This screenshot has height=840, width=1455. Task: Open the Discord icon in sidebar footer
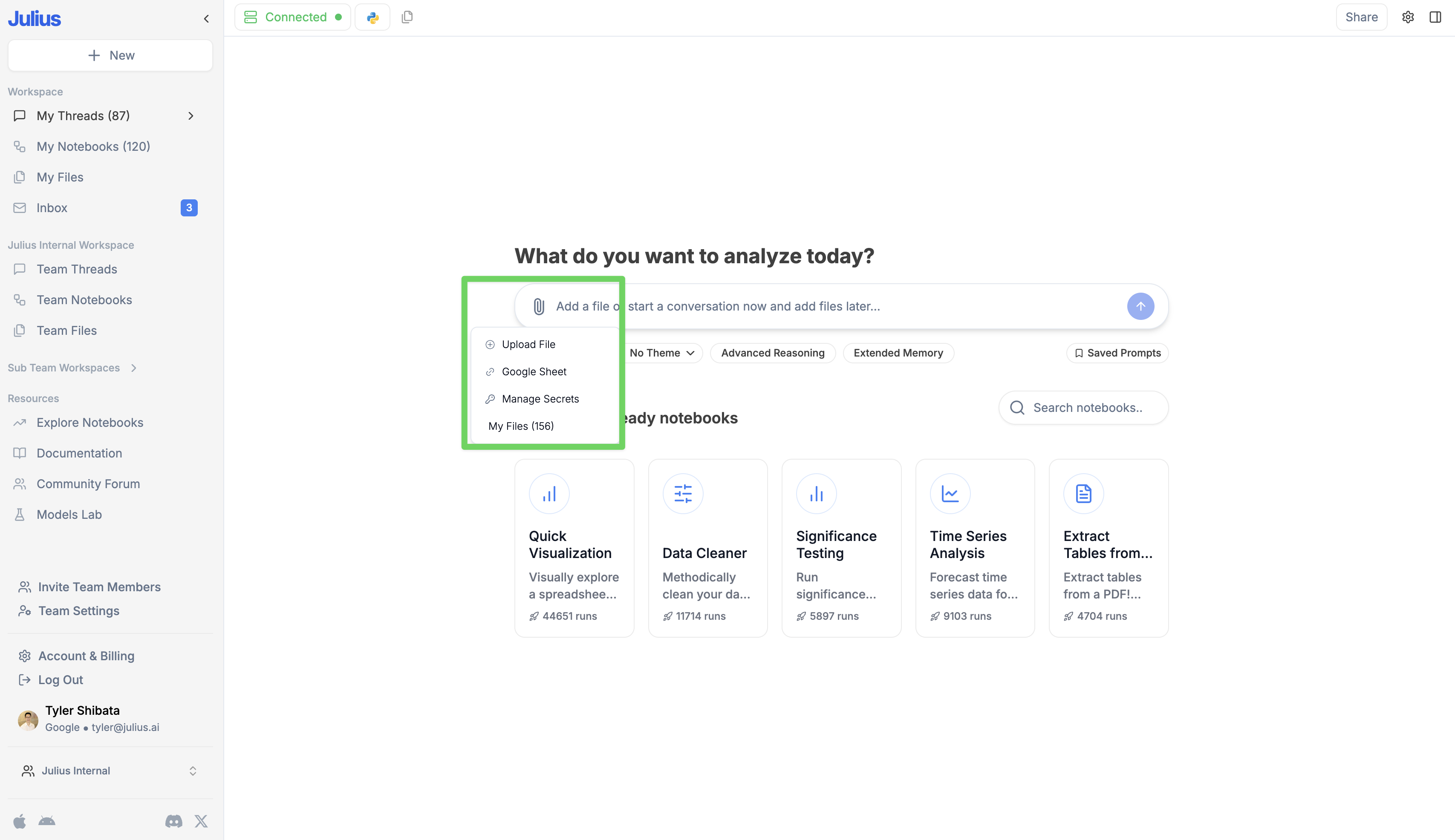pos(174,821)
